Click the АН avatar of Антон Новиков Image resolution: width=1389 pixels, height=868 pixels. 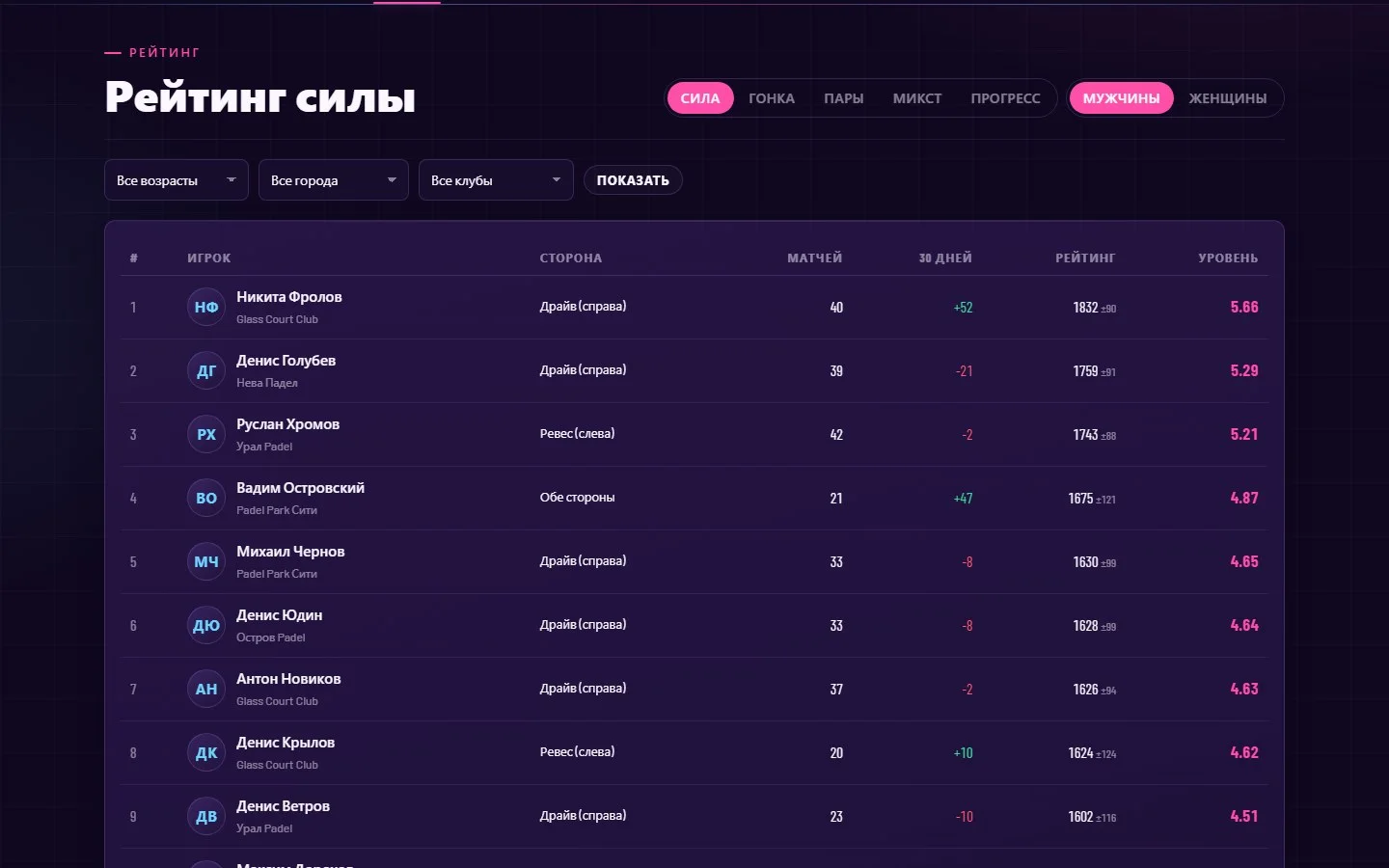pos(206,689)
